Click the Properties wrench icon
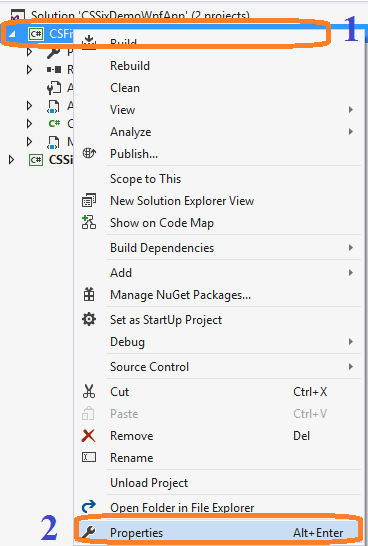This screenshot has width=368, height=546. 88,532
